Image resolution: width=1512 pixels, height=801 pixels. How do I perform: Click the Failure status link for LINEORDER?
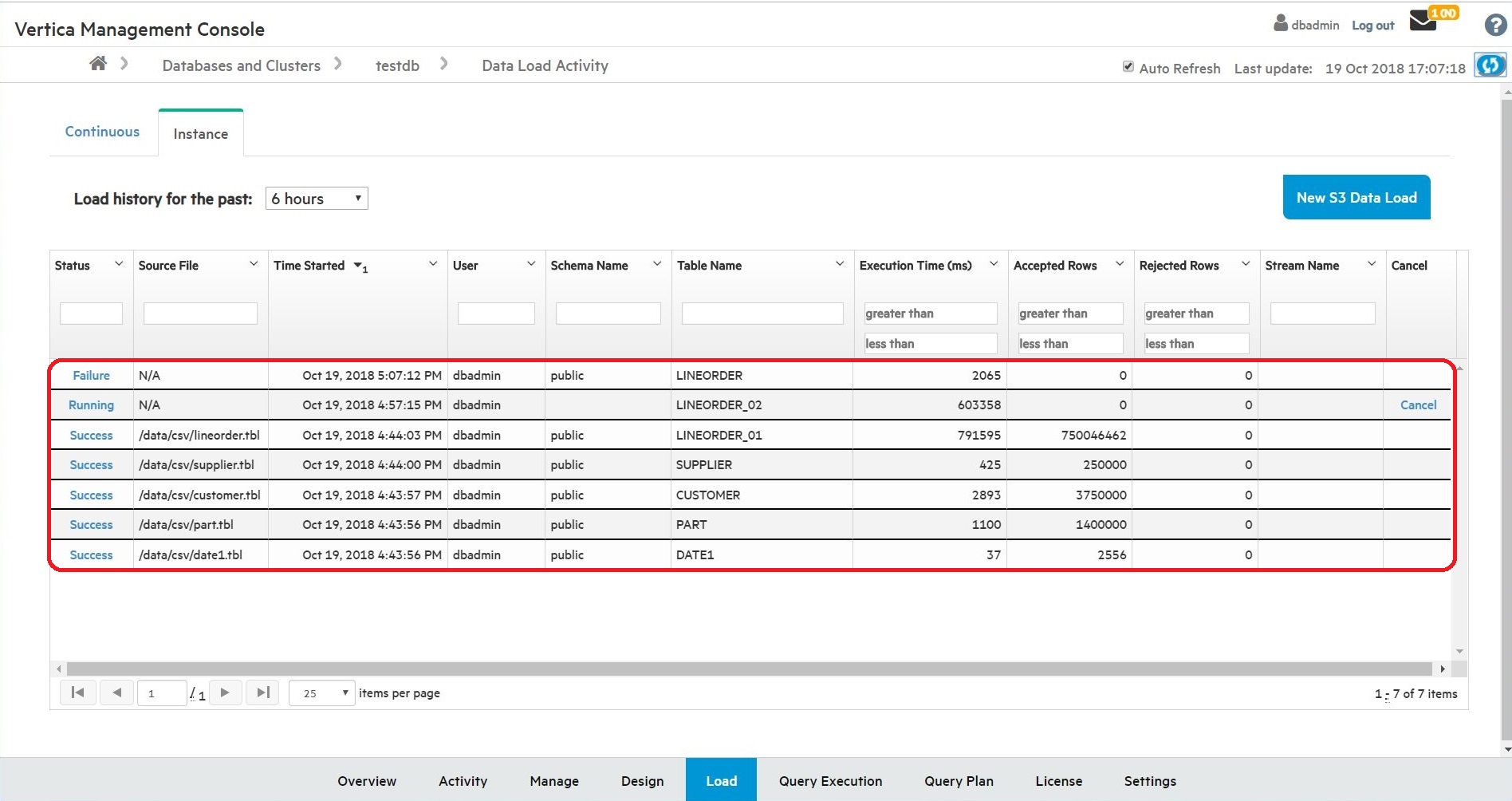(91, 376)
